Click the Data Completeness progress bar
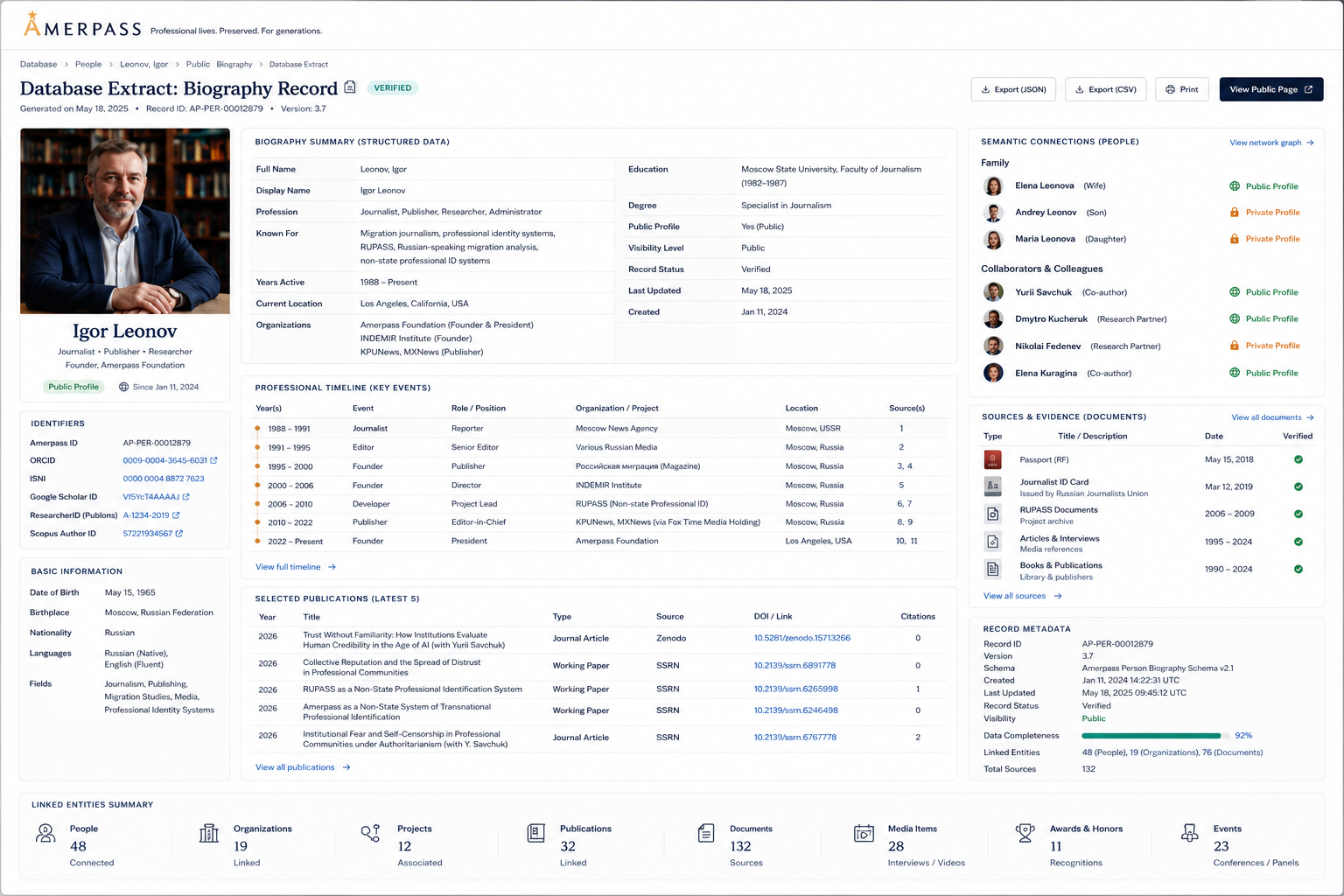 [x=1155, y=736]
